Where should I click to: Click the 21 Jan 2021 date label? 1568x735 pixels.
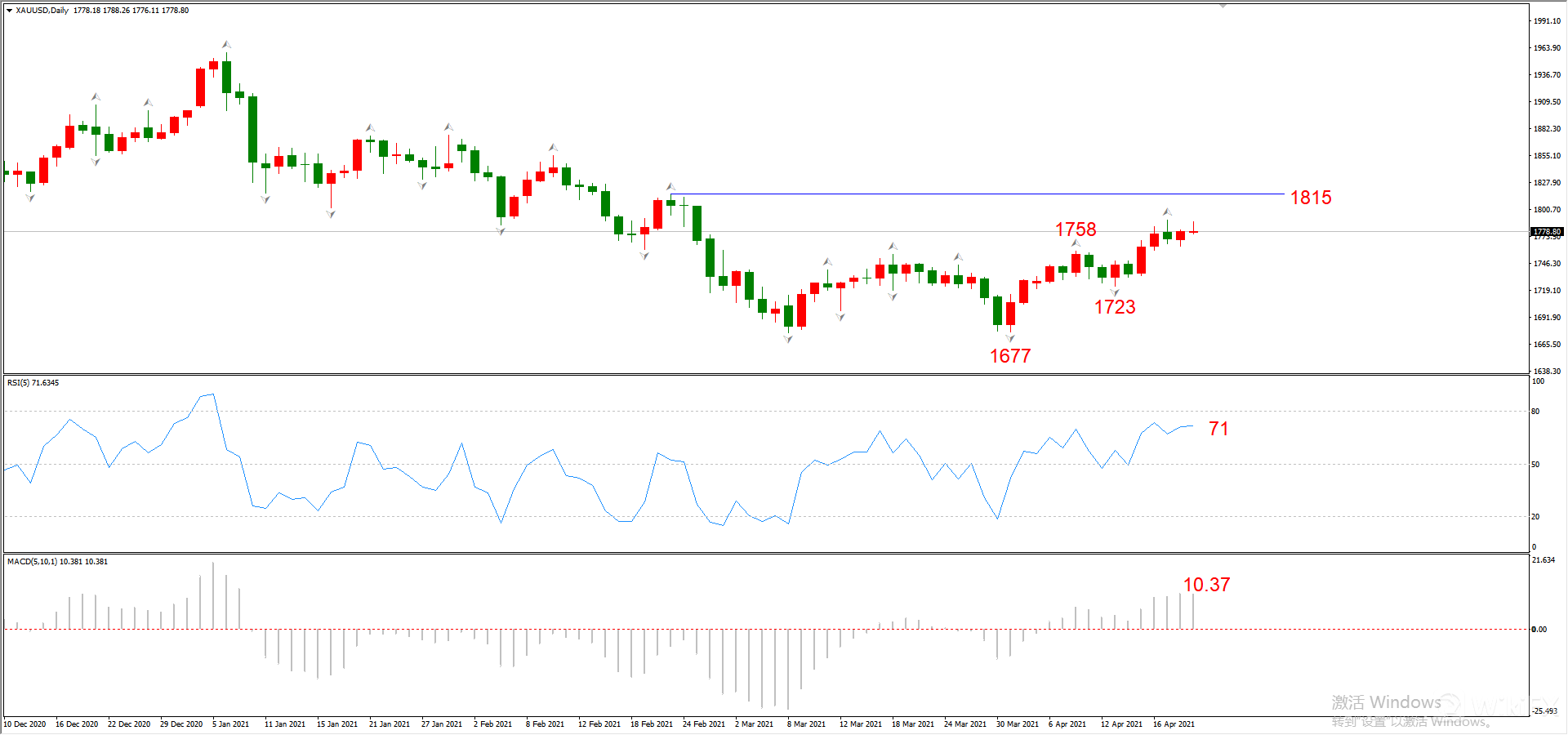point(390,724)
